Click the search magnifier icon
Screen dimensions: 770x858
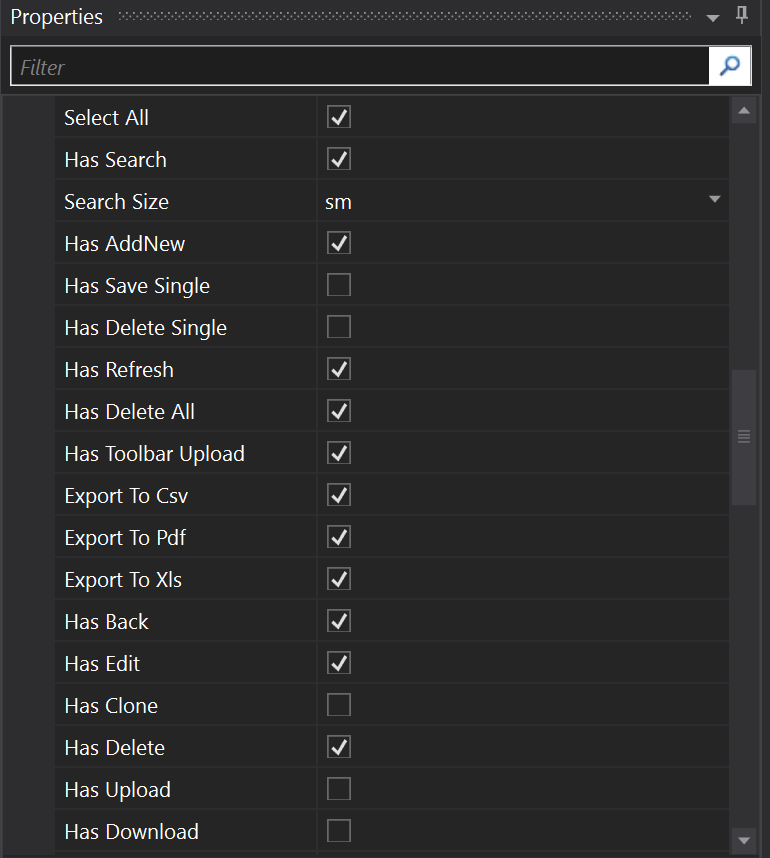point(730,66)
